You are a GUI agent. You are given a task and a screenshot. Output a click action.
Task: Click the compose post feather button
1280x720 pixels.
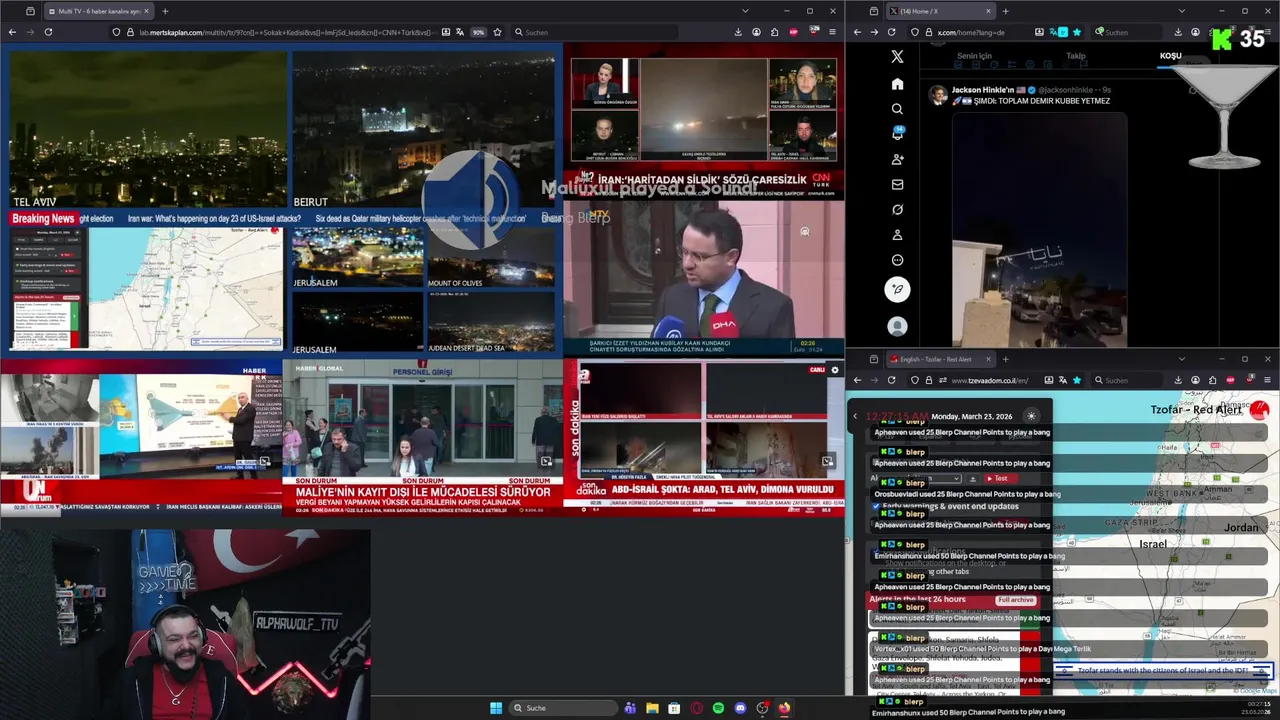897,289
